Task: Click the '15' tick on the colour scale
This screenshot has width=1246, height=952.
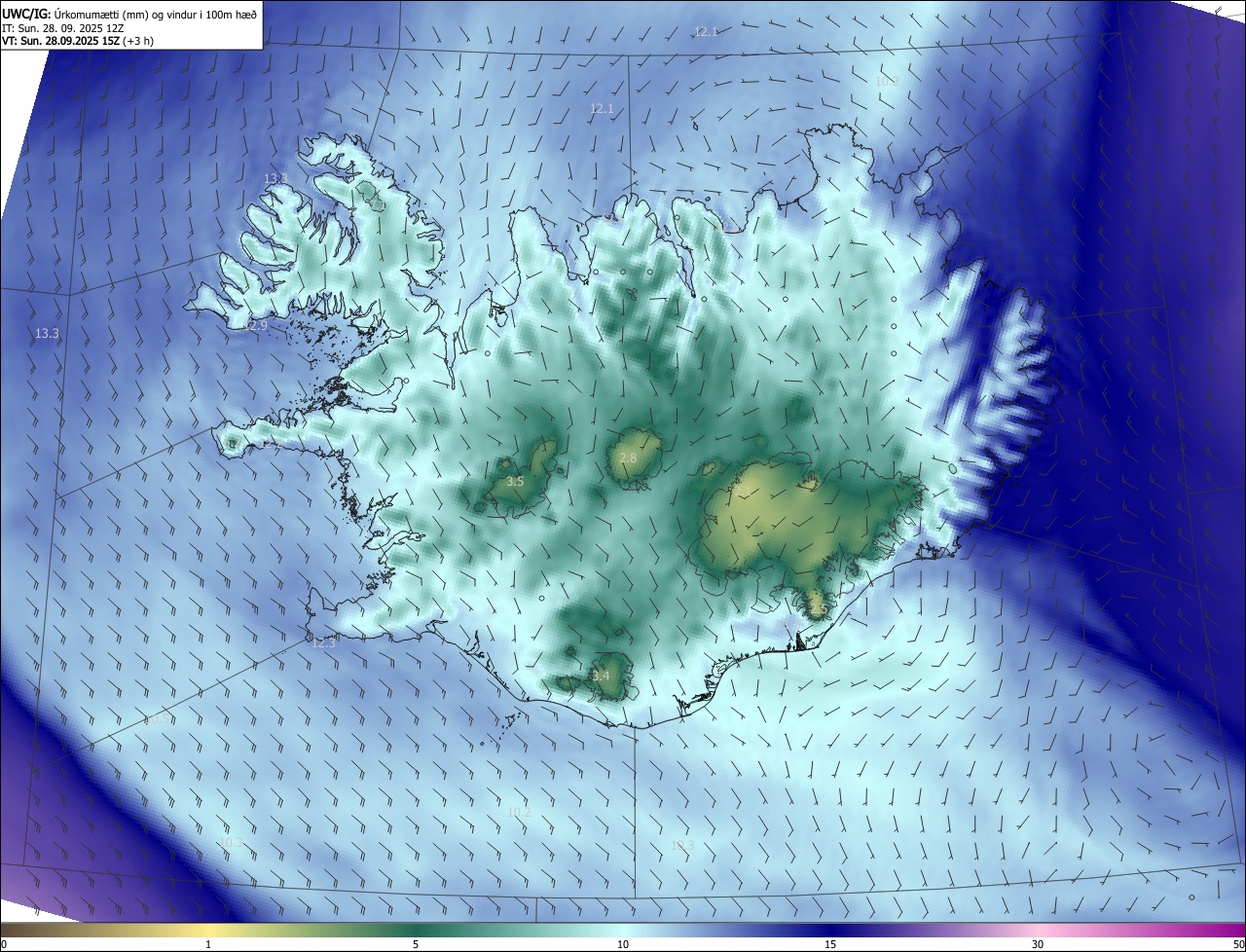Action: coord(830,944)
